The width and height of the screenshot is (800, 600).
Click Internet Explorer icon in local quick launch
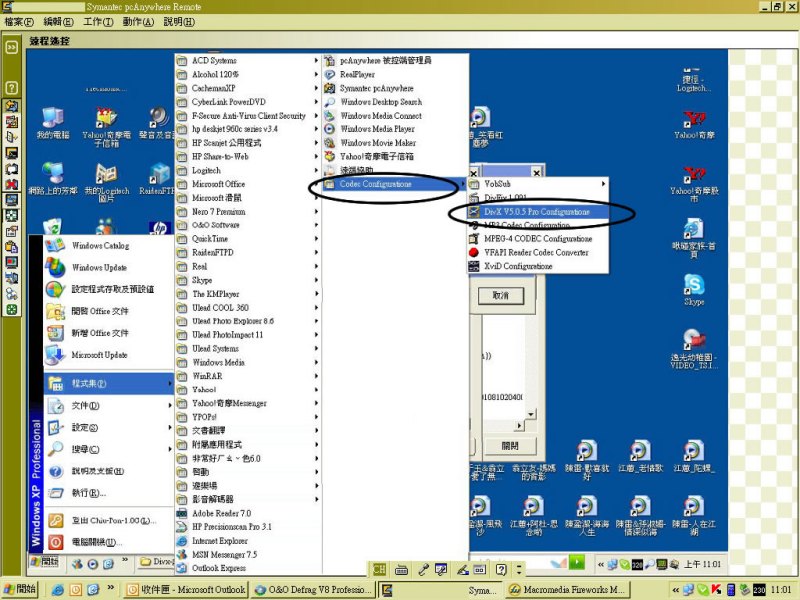click(58, 590)
